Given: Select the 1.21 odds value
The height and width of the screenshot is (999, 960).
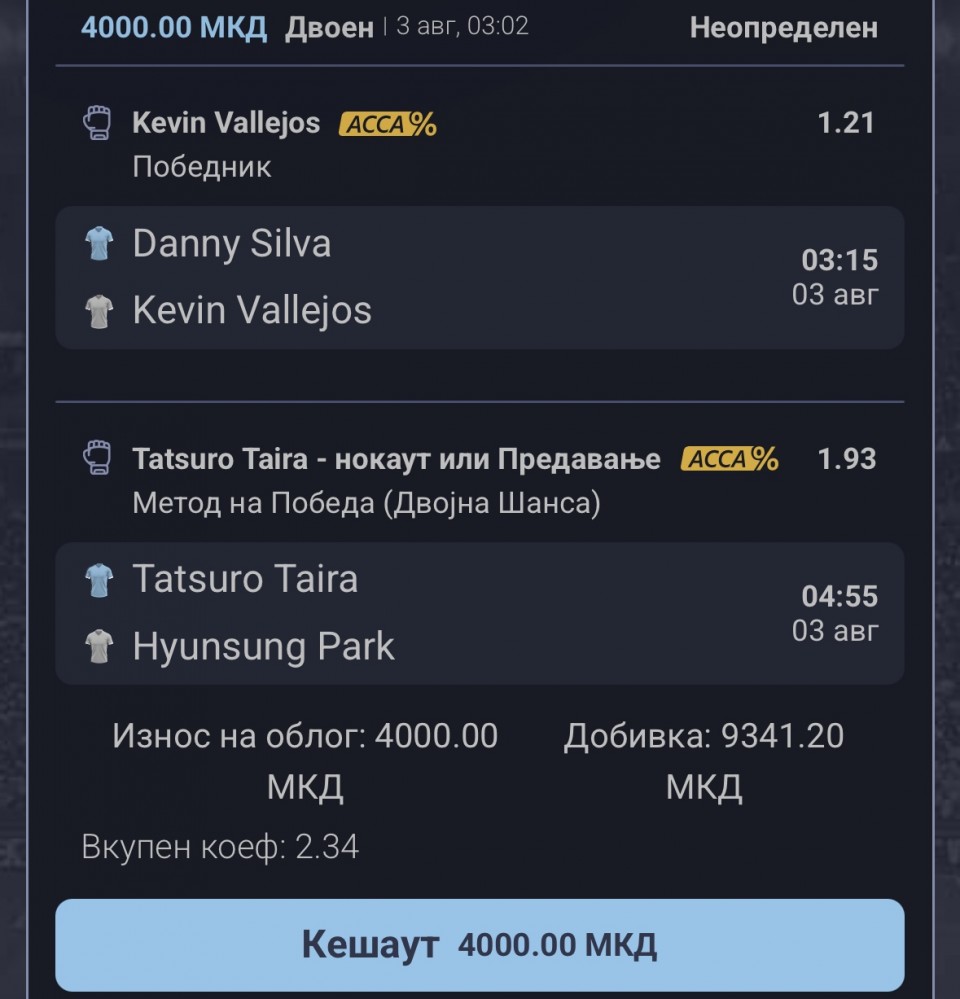Looking at the screenshot, I should tap(846, 123).
